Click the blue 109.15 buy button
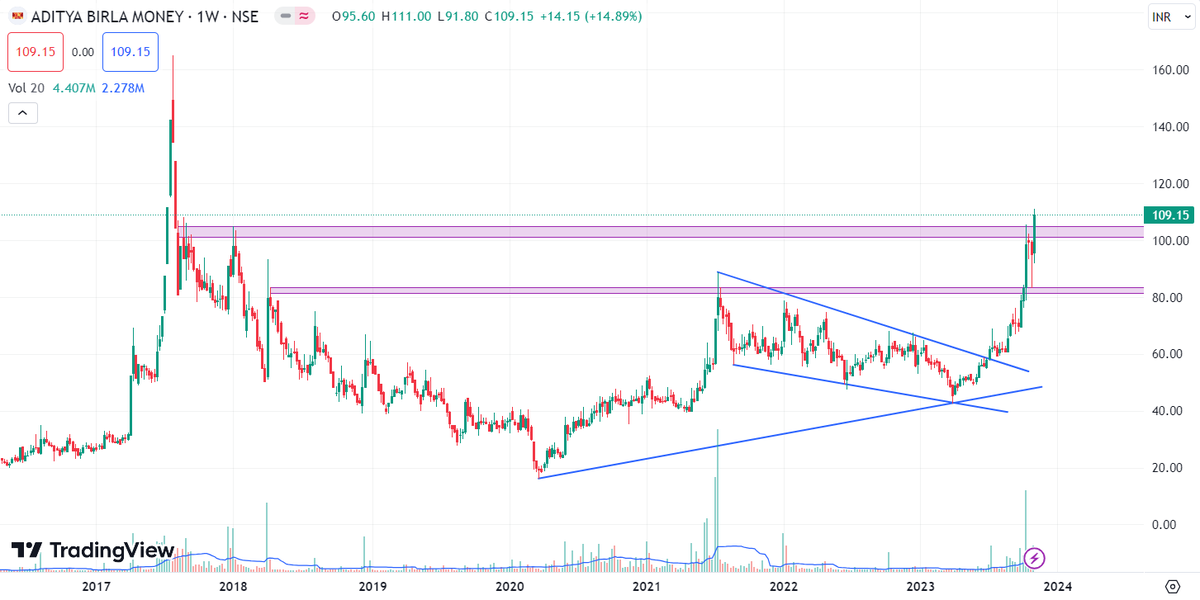The width and height of the screenshot is (1200, 600). (x=131, y=52)
